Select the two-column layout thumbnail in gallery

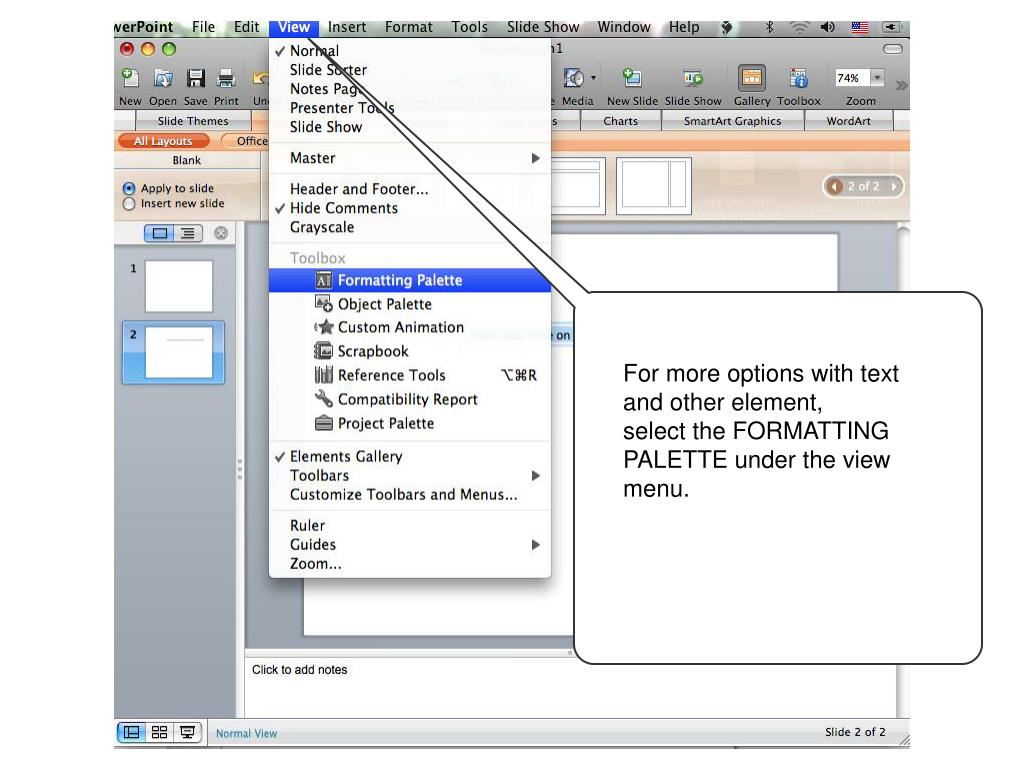click(x=654, y=185)
